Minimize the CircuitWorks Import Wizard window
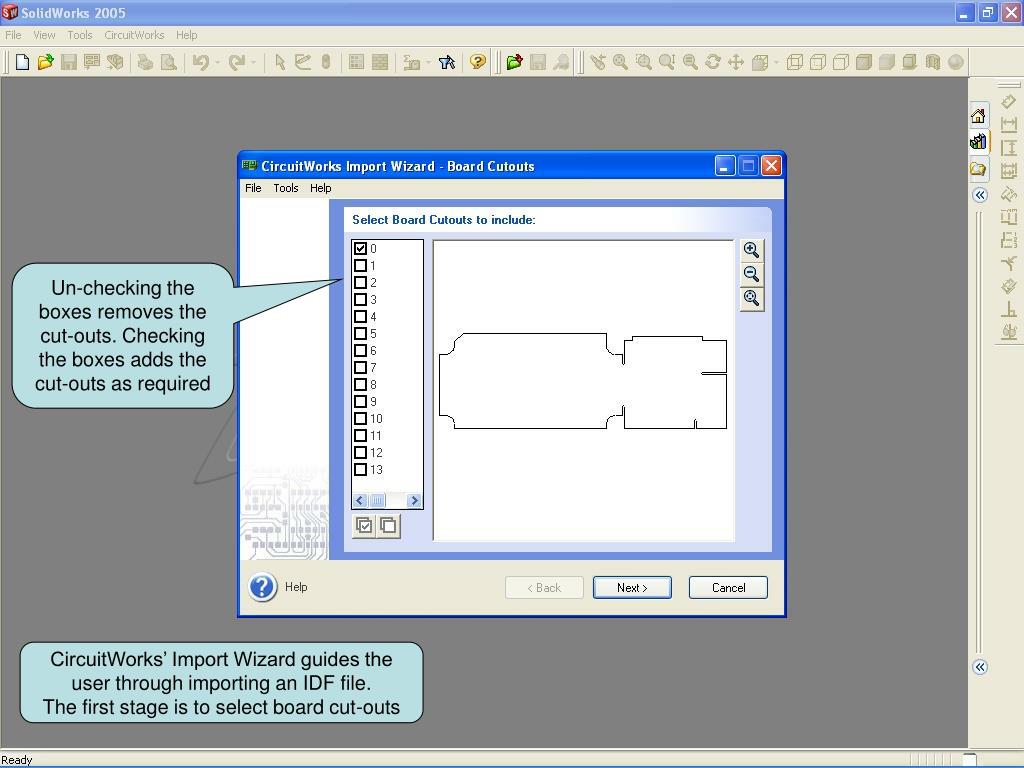 click(x=724, y=166)
